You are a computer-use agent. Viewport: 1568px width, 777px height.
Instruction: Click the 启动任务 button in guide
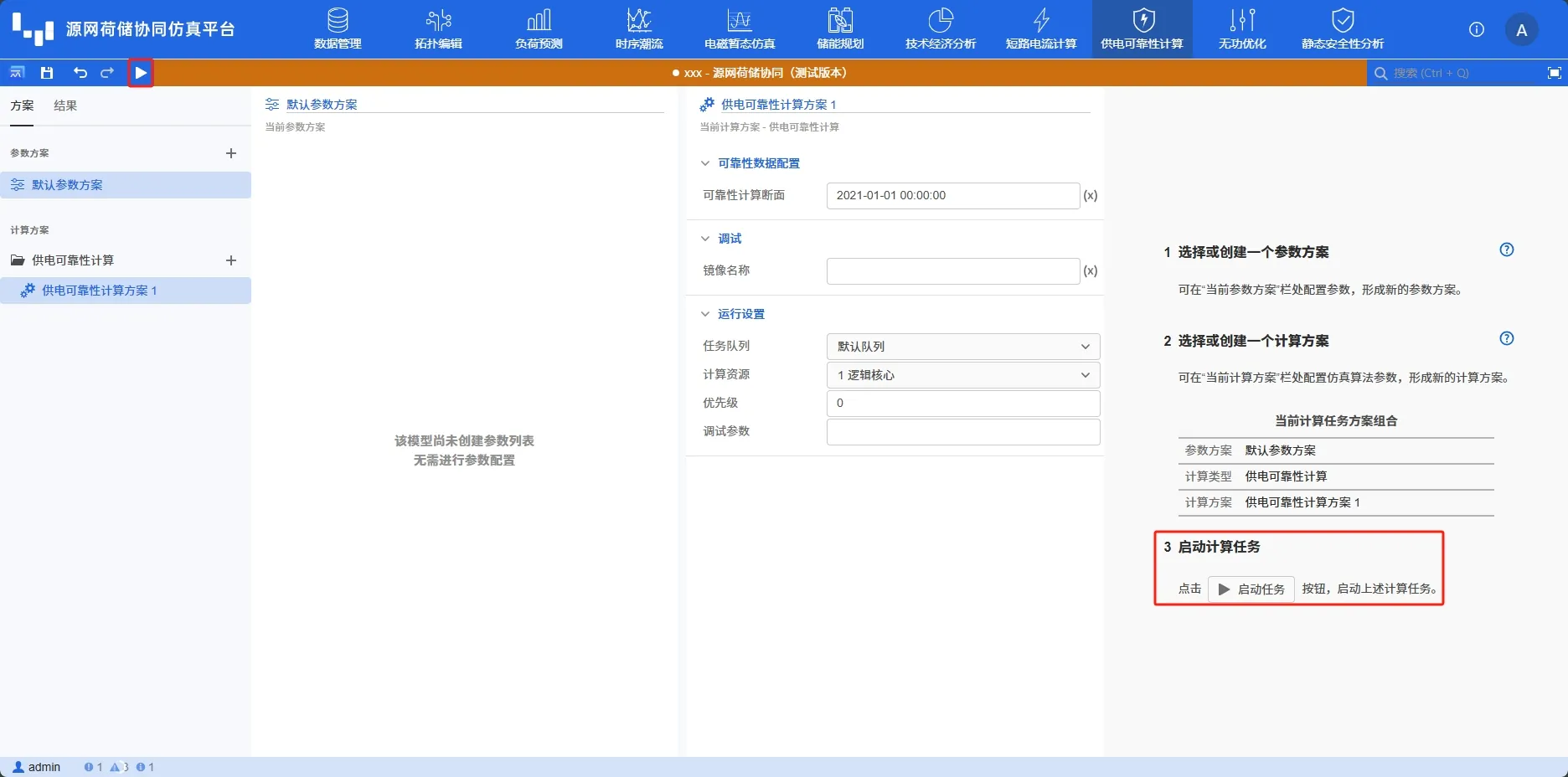tap(1251, 589)
